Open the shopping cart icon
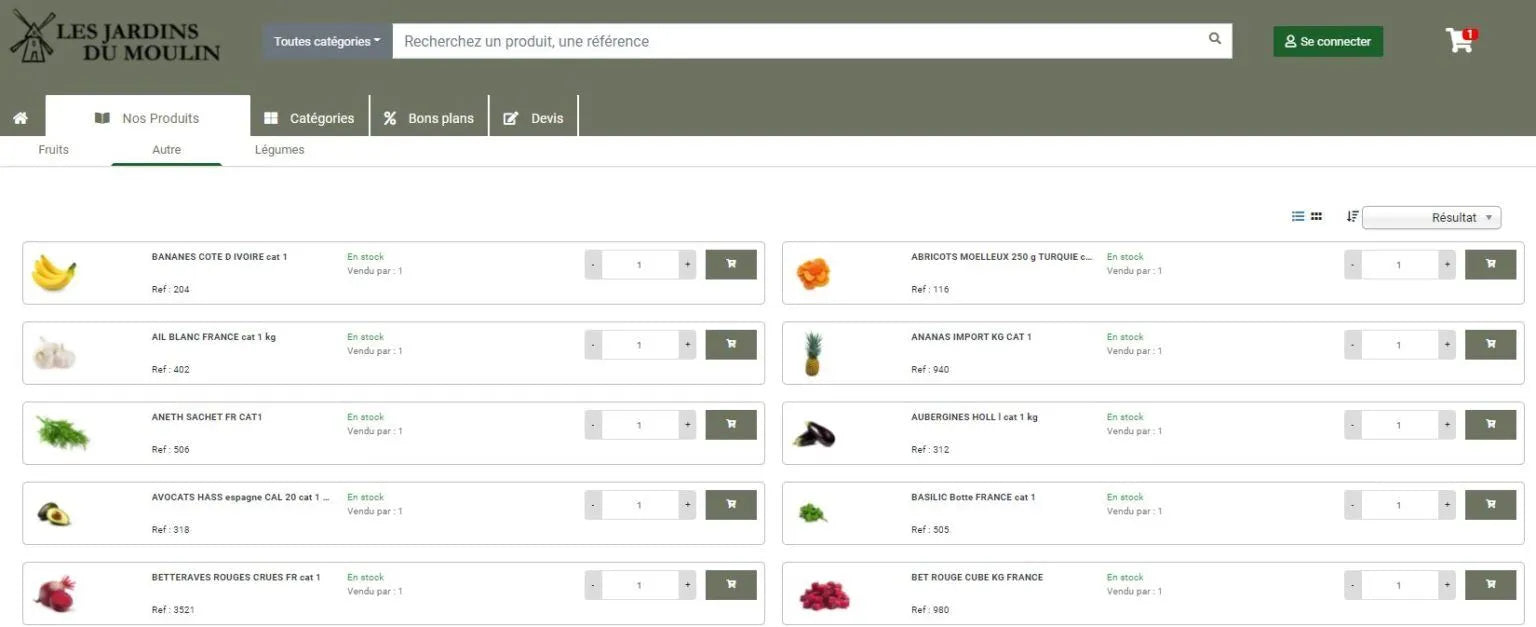Screen dimensions: 1536x627 coord(1459,41)
